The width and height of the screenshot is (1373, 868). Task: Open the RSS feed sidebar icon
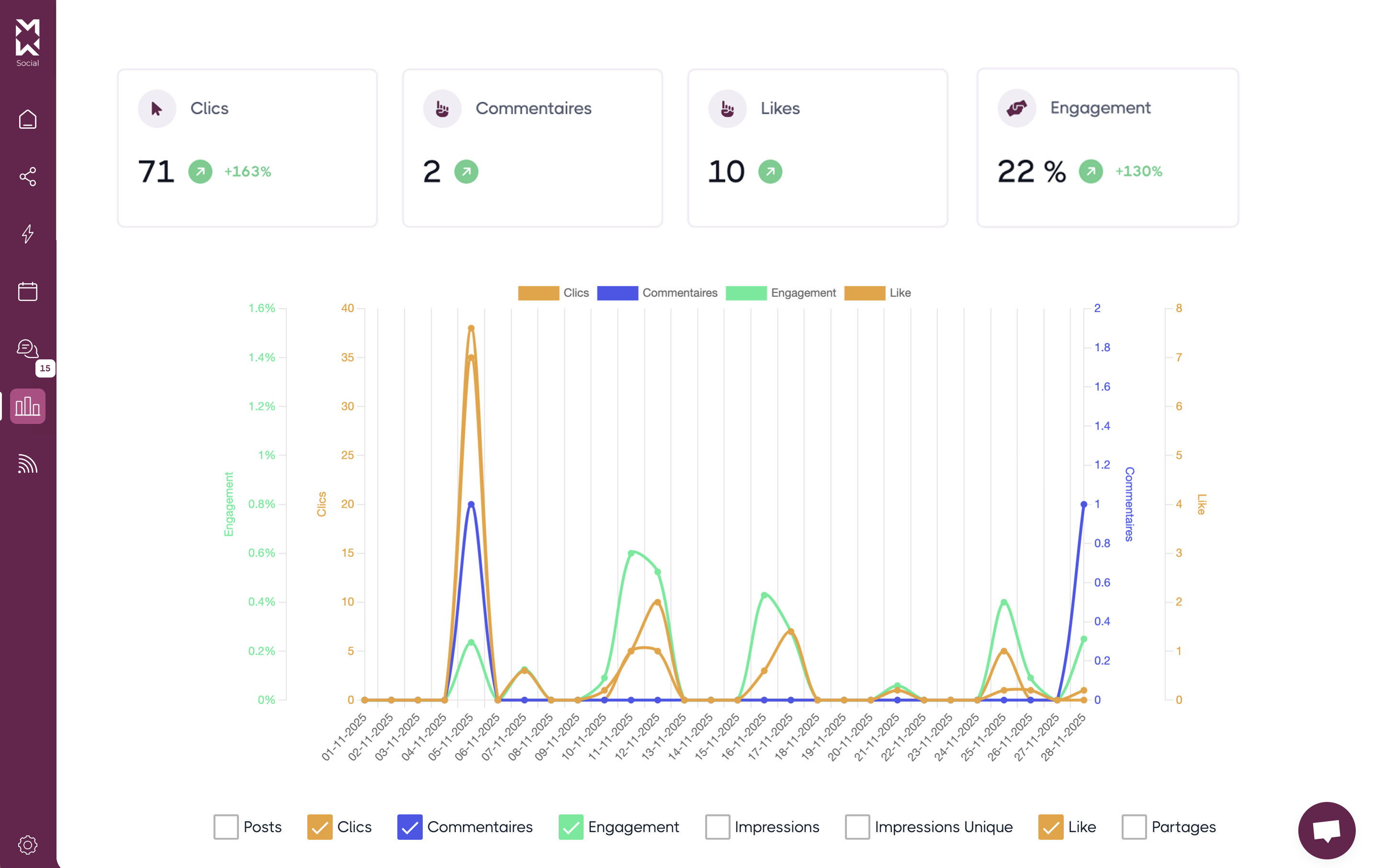(27, 464)
